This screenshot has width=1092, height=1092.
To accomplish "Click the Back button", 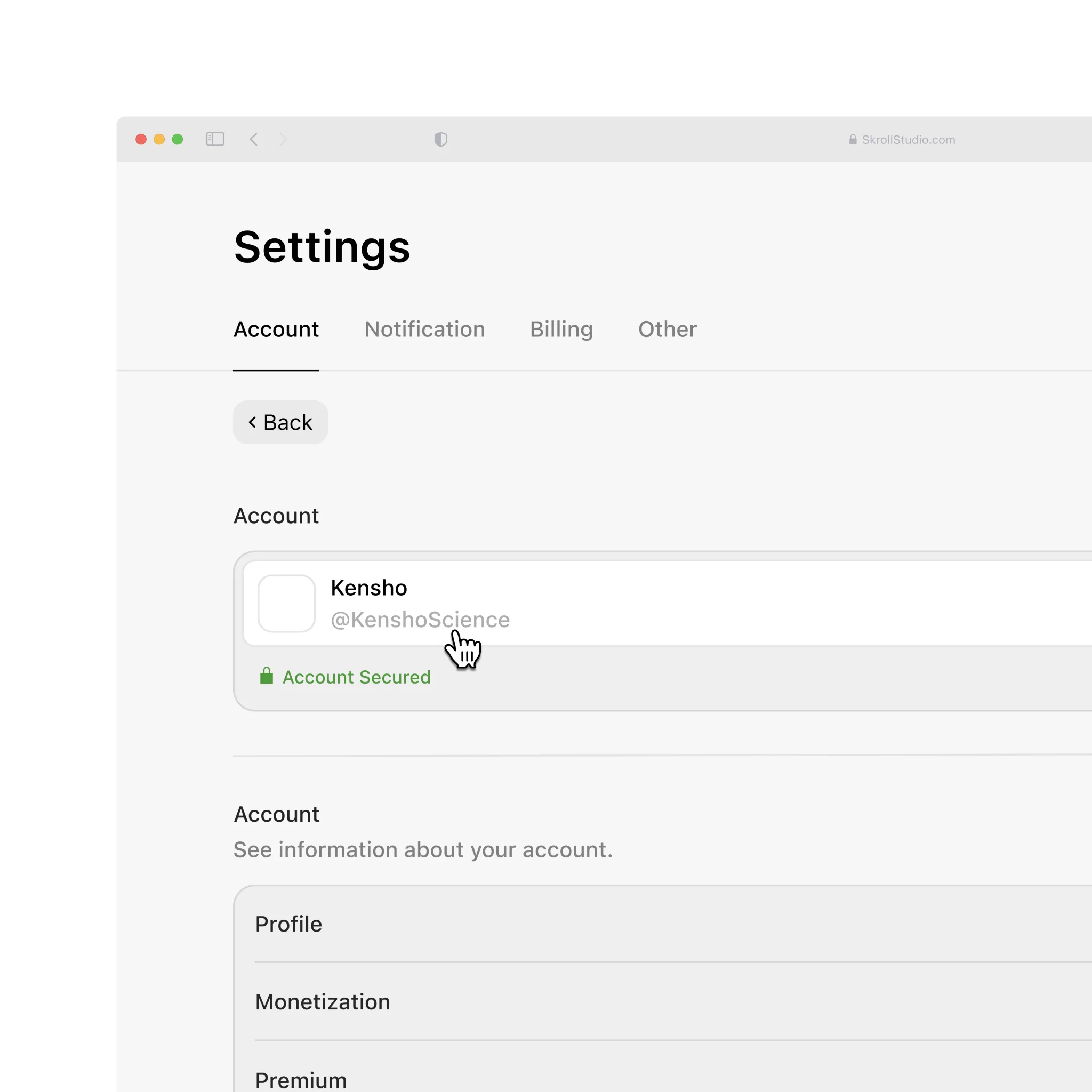I will 280,422.
